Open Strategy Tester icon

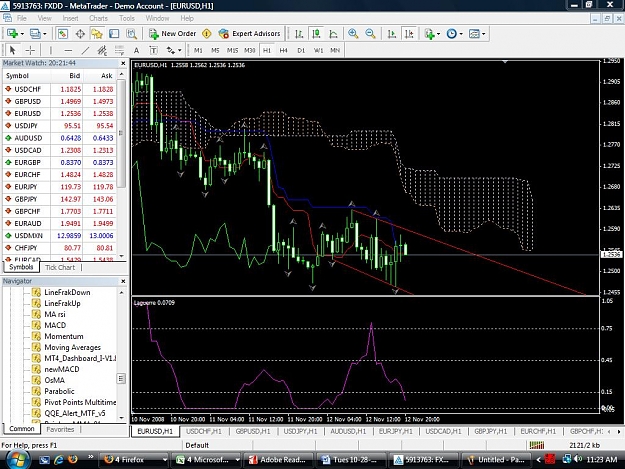(x=132, y=34)
